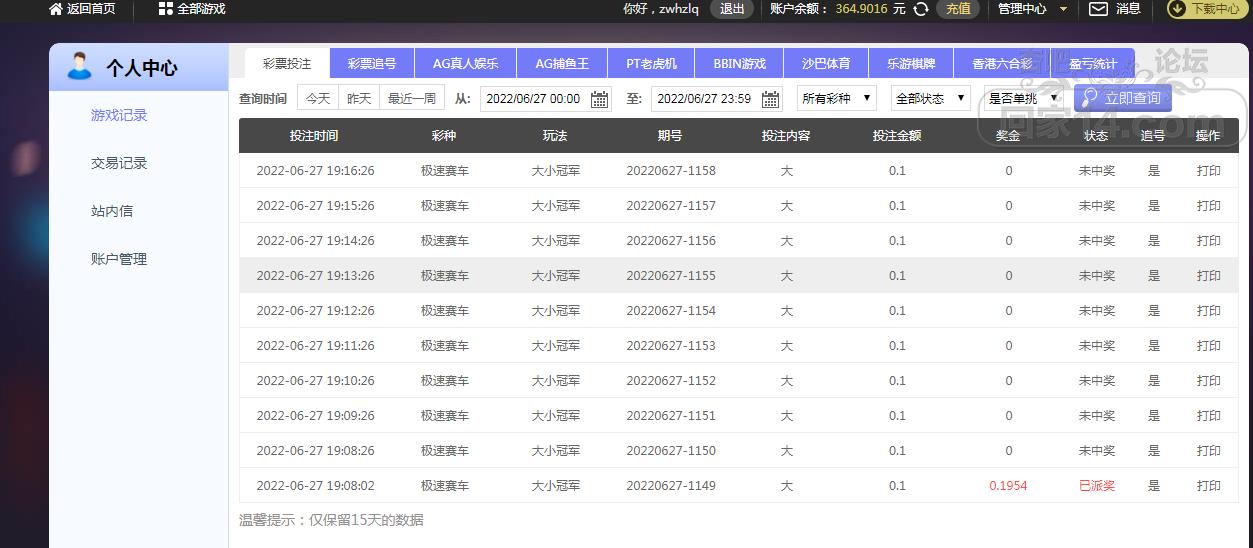The height and width of the screenshot is (548, 1253).
Task: Click the 立即查询 search button
Action: (1122, 98)
